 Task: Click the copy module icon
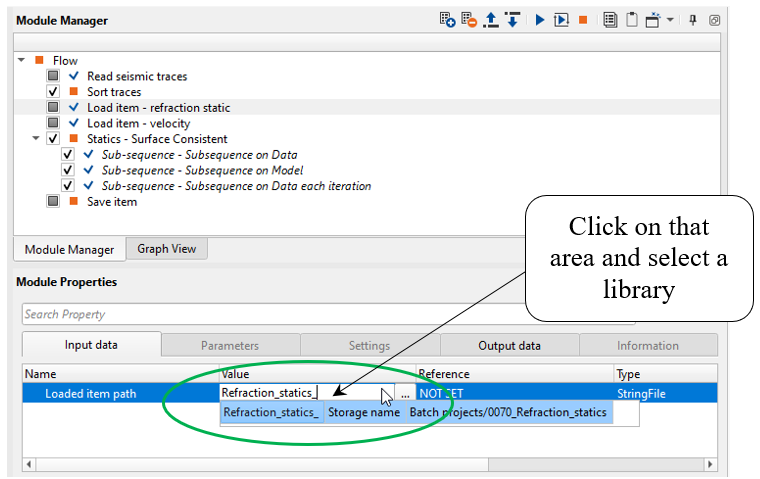coord(610,20)
